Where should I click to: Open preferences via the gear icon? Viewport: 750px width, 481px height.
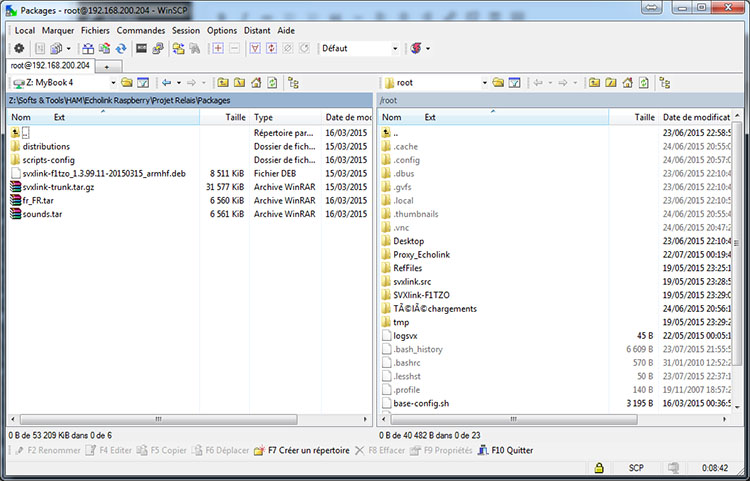[19, 48]
